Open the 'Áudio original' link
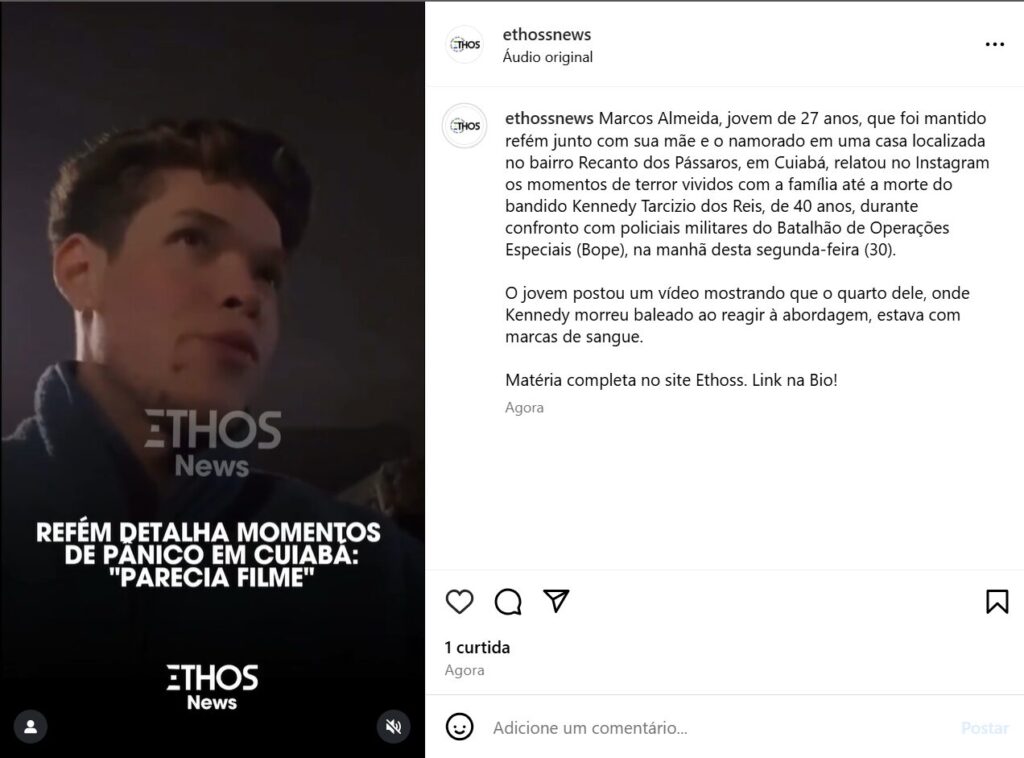This screenshot has width=1024, height=758. coord(547,57)
